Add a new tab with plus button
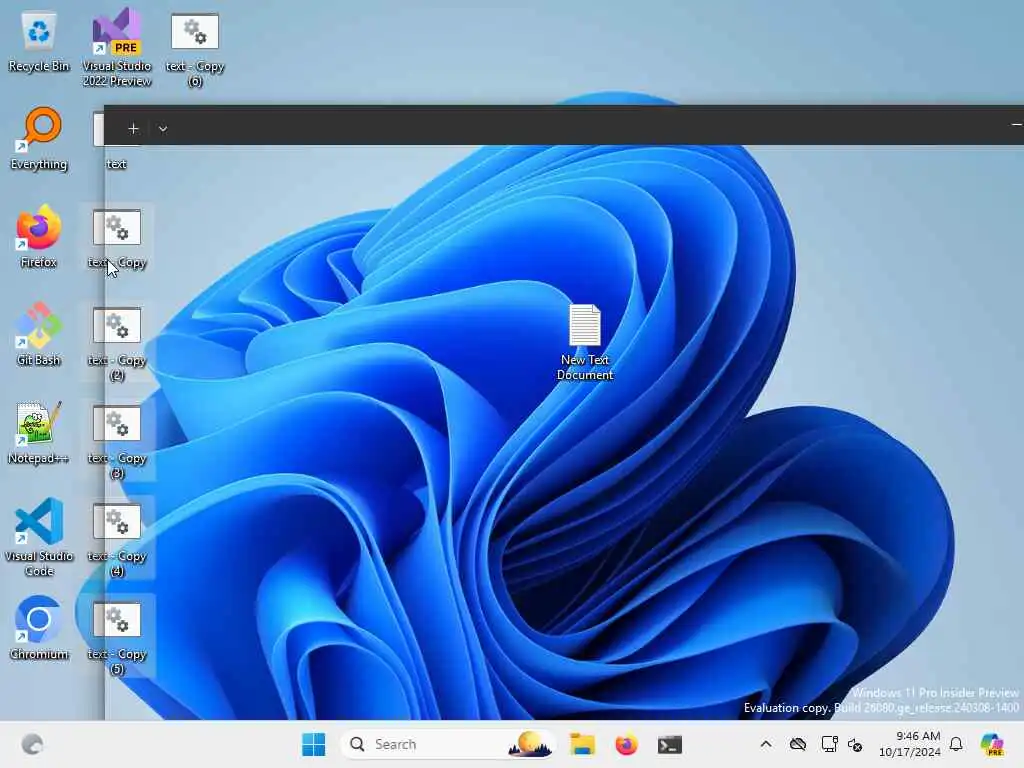Image resolution: width=1024 pixels, height=768 pixels. tap(133, 129)
